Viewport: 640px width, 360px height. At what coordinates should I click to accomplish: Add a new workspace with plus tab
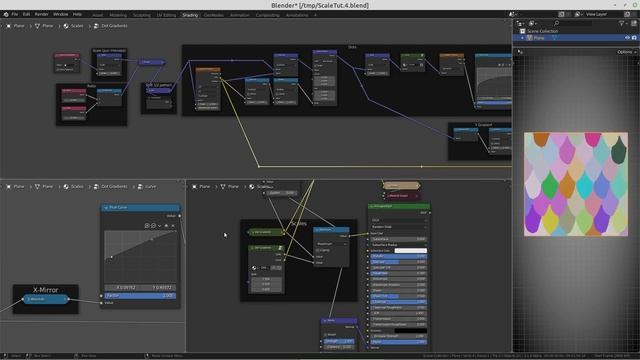(315, 15)
